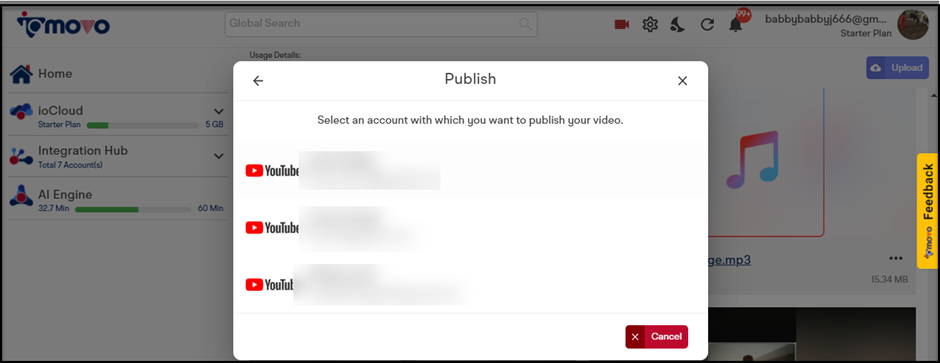The height and width of the screenshot is (363, 940).
Task: Open settings gear in the header
Action: pos(650,25)
